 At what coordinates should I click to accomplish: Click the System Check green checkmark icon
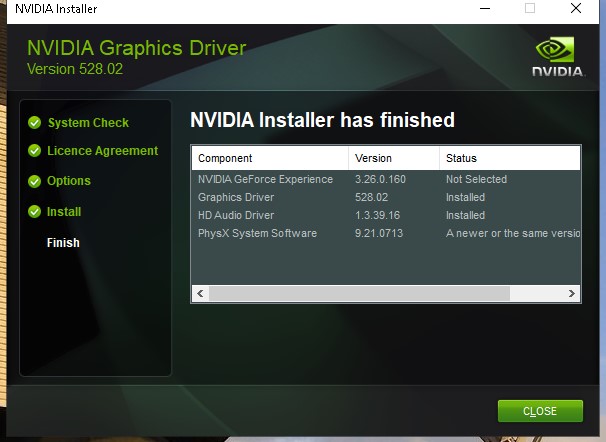pos(34,122)
